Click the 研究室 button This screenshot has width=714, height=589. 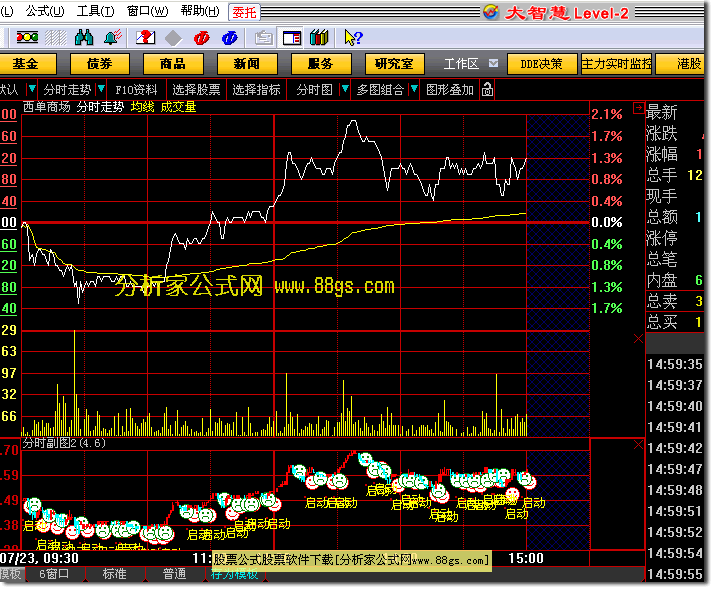[x=395, y=64]
